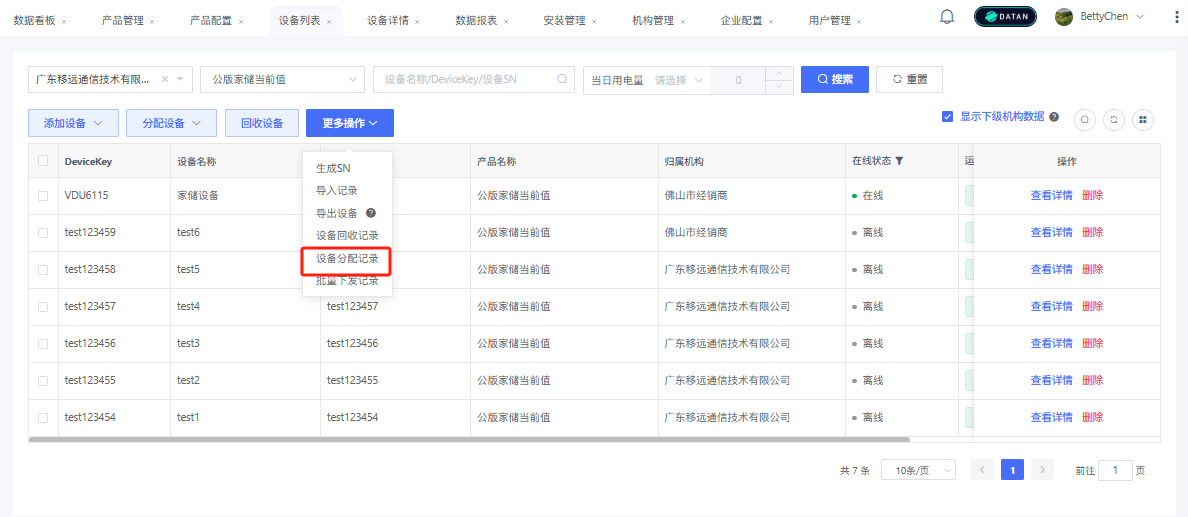Viewport: 1188px width, 517px height.
Task: Expand the 添加设备 dropdown button
Action: click(x=73, y=123)
